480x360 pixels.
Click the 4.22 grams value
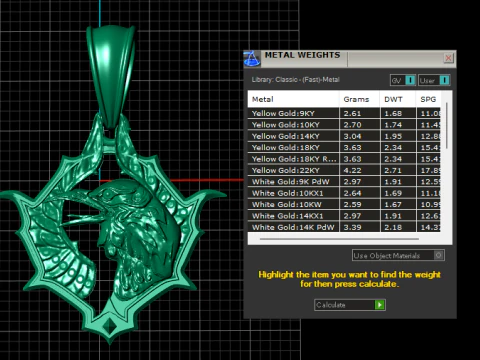pos(352,170)
